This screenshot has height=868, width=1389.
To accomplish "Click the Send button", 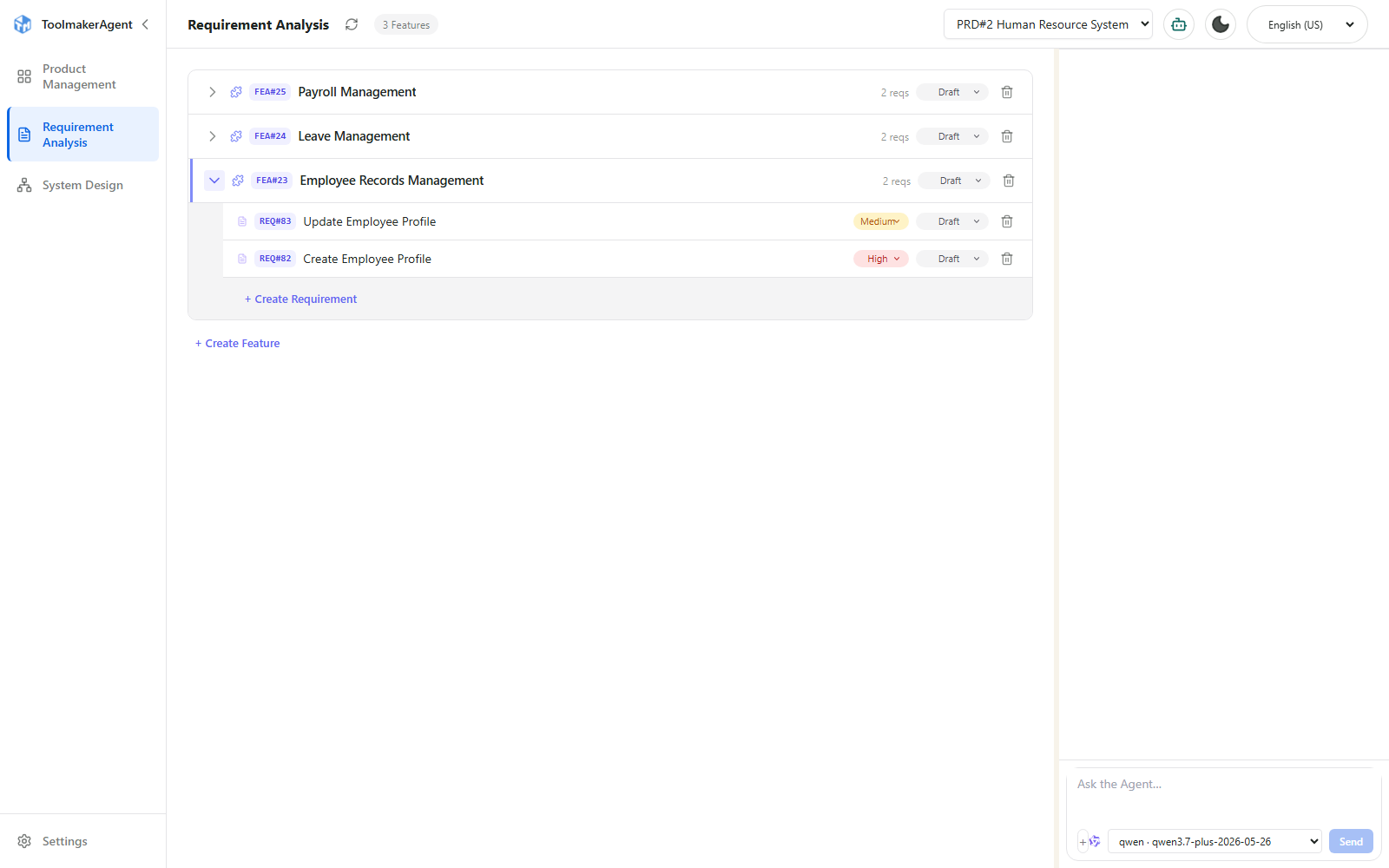I will click(x=1351, y=841).
